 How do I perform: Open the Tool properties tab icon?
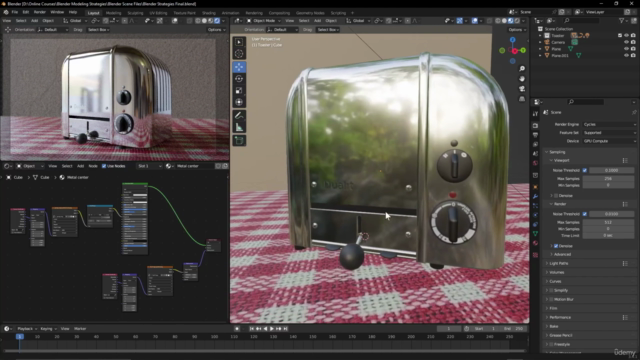click(x=536, y=114)
